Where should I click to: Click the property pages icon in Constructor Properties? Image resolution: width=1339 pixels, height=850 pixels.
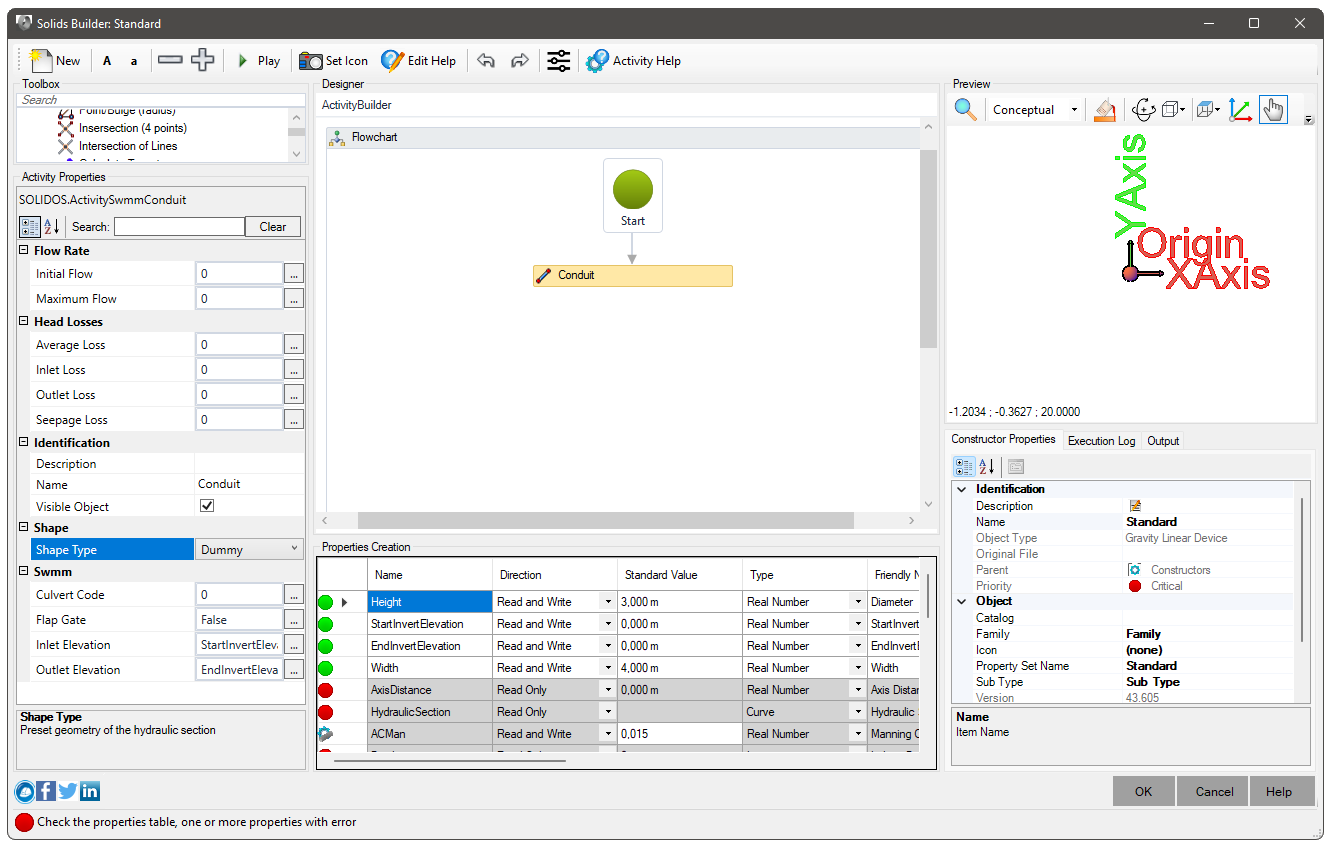1016,466
